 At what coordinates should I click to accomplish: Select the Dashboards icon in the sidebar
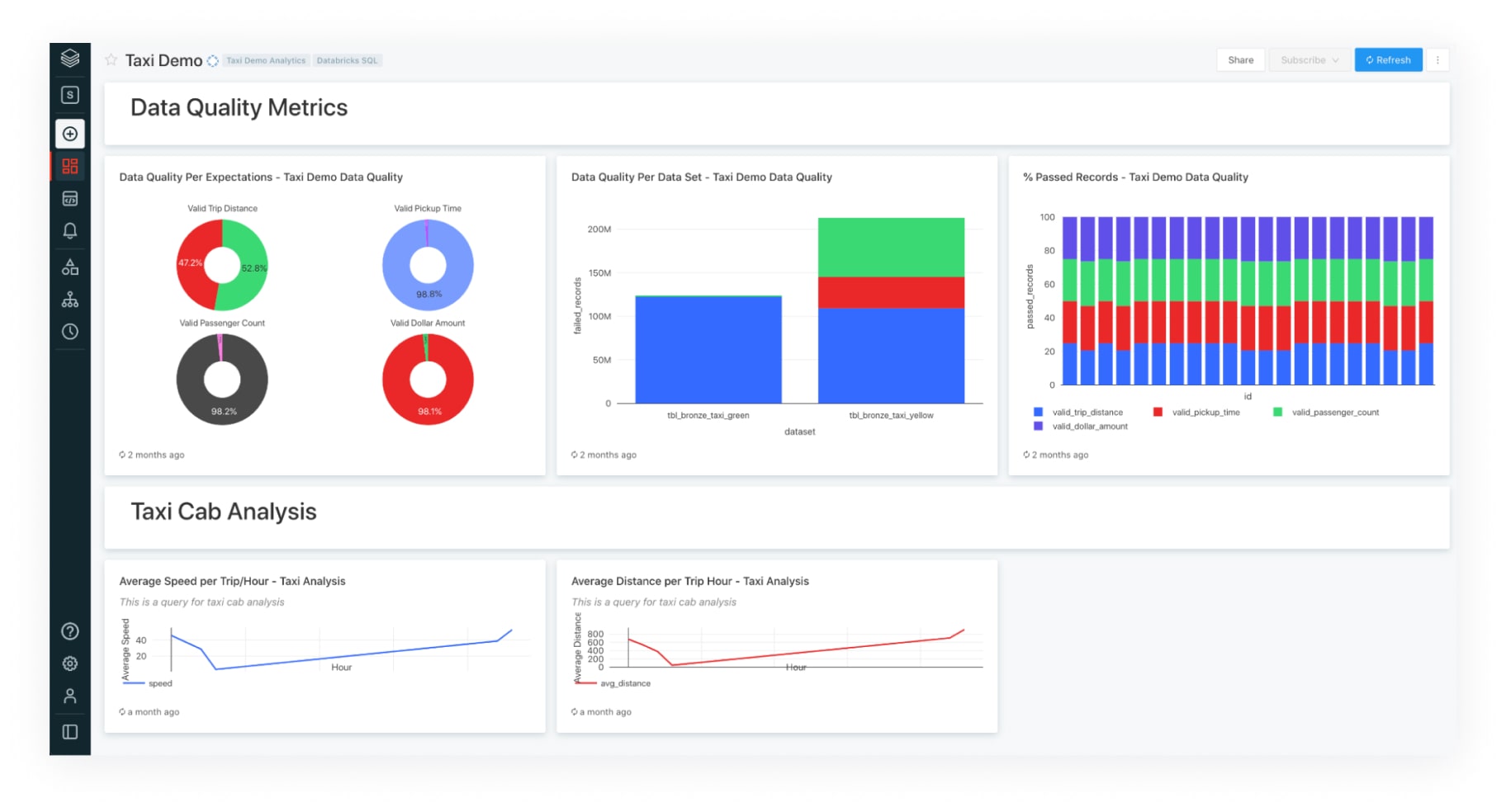coord(70,167)
